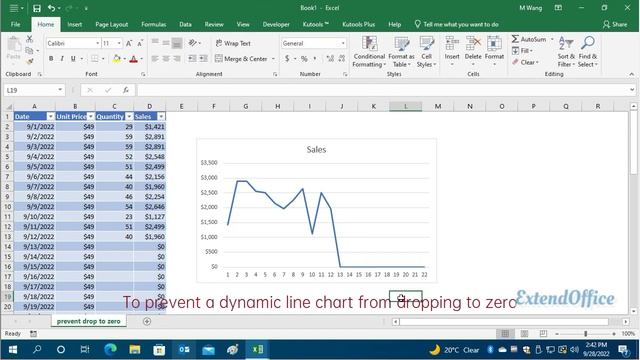
Task: Apply the red font color
Action: point(133,59)
